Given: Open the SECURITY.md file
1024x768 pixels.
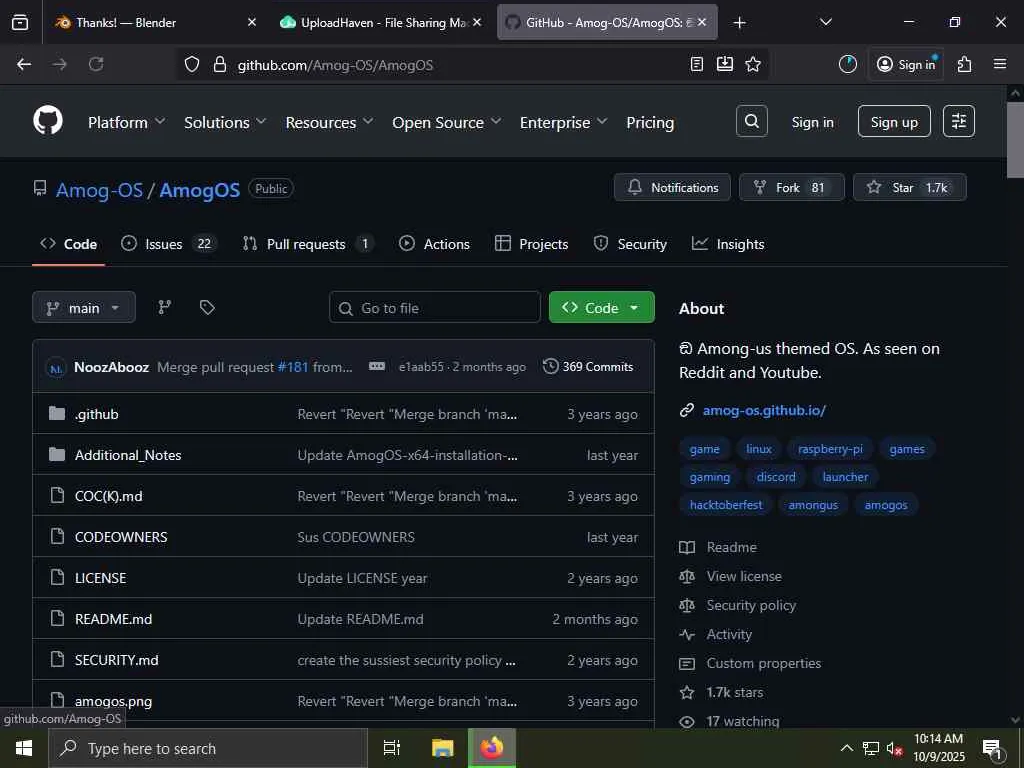Looking at the screenshot, I should click(116, 660).
